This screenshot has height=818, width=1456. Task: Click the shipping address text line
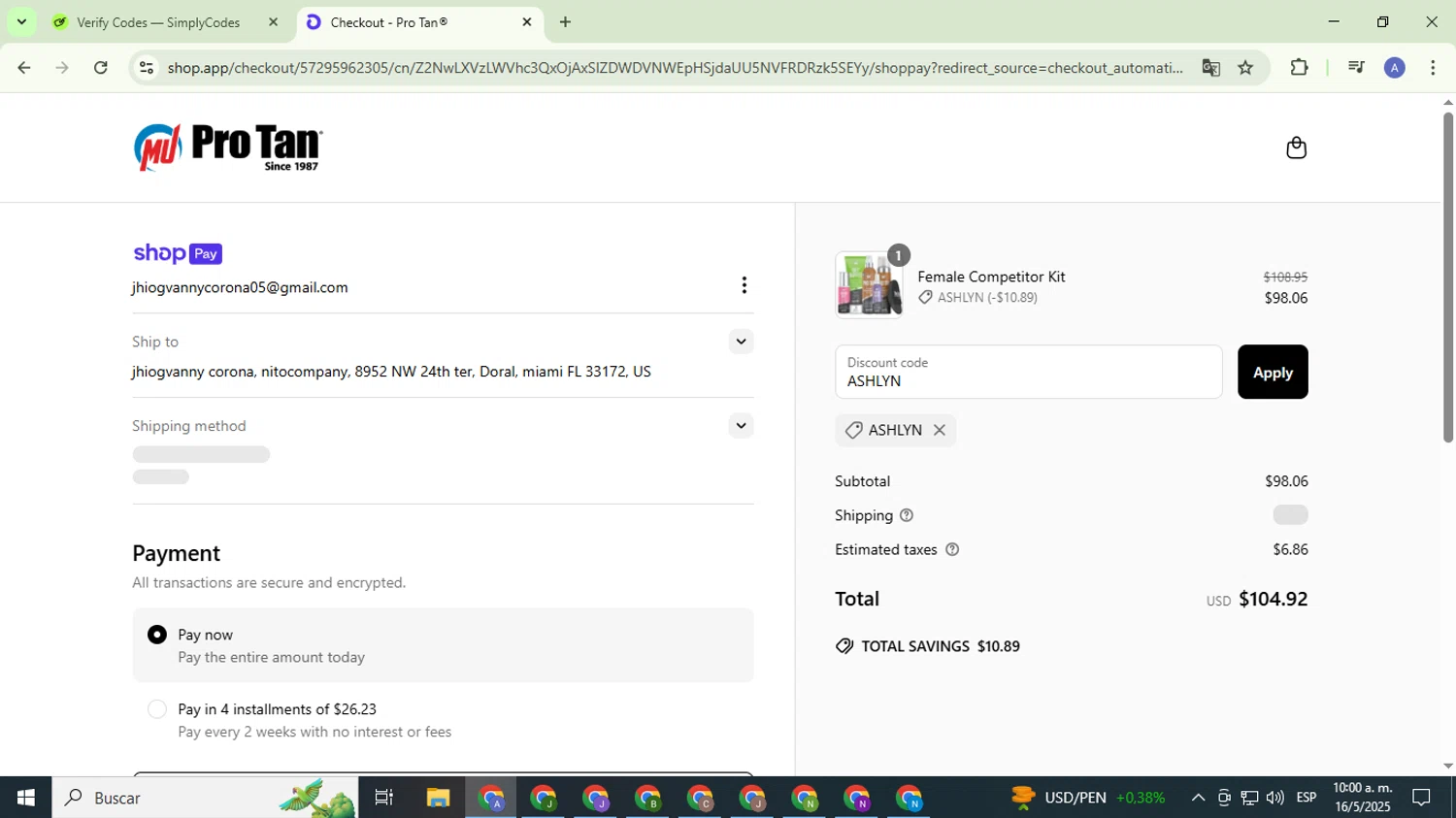point(391,372)
